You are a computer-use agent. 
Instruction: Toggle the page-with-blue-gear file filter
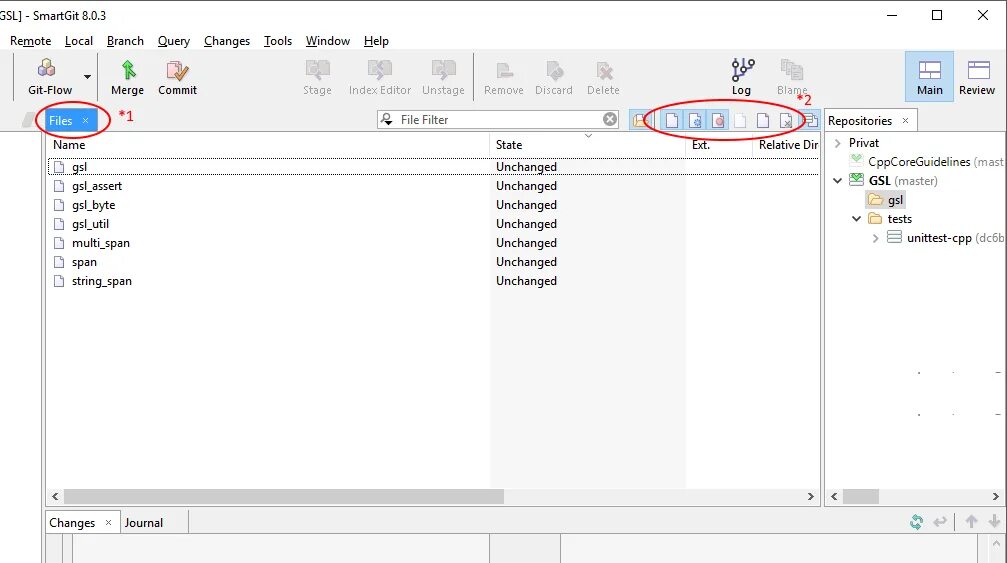pyautogui.click(x=695, y=120)
